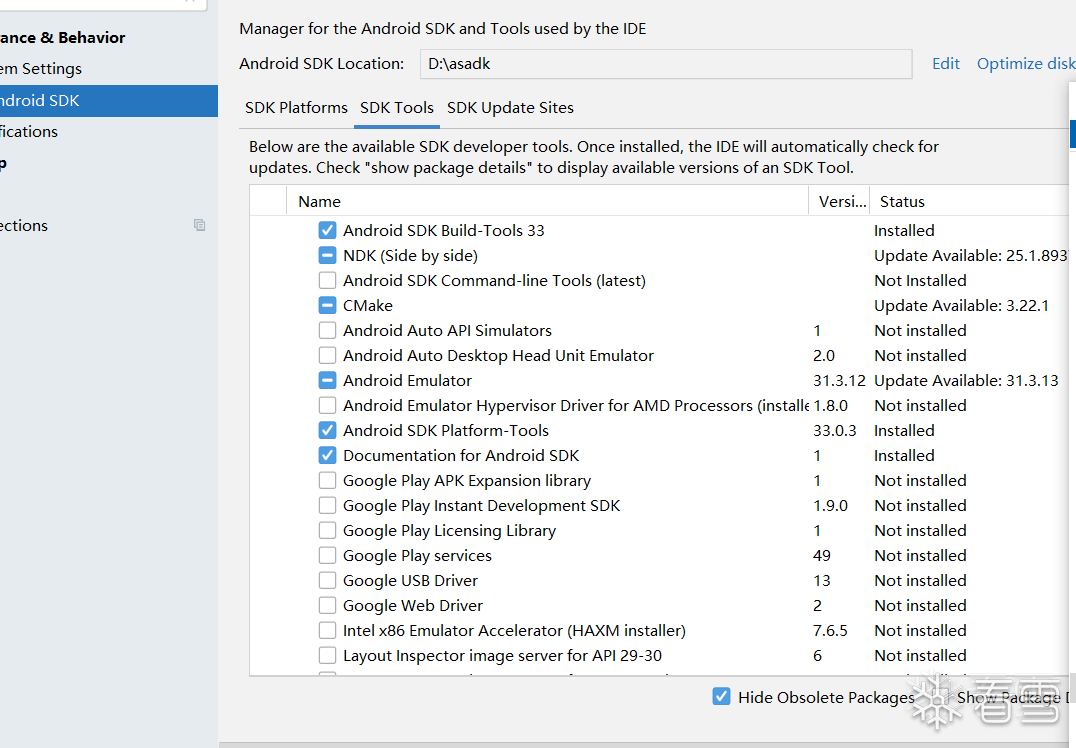Check Android Auto Desktop Head Unit Emulator
This screenshot has height=748, width=1076.
327,355
